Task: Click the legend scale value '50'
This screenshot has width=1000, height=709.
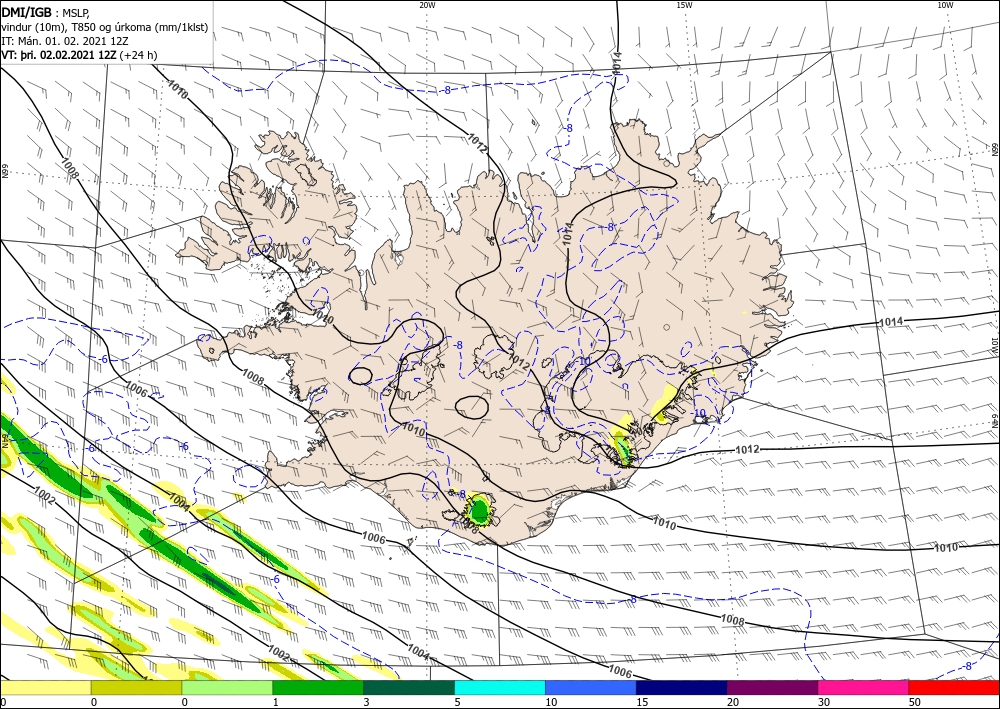Action: pyautogui.click(x=915, y=702)
